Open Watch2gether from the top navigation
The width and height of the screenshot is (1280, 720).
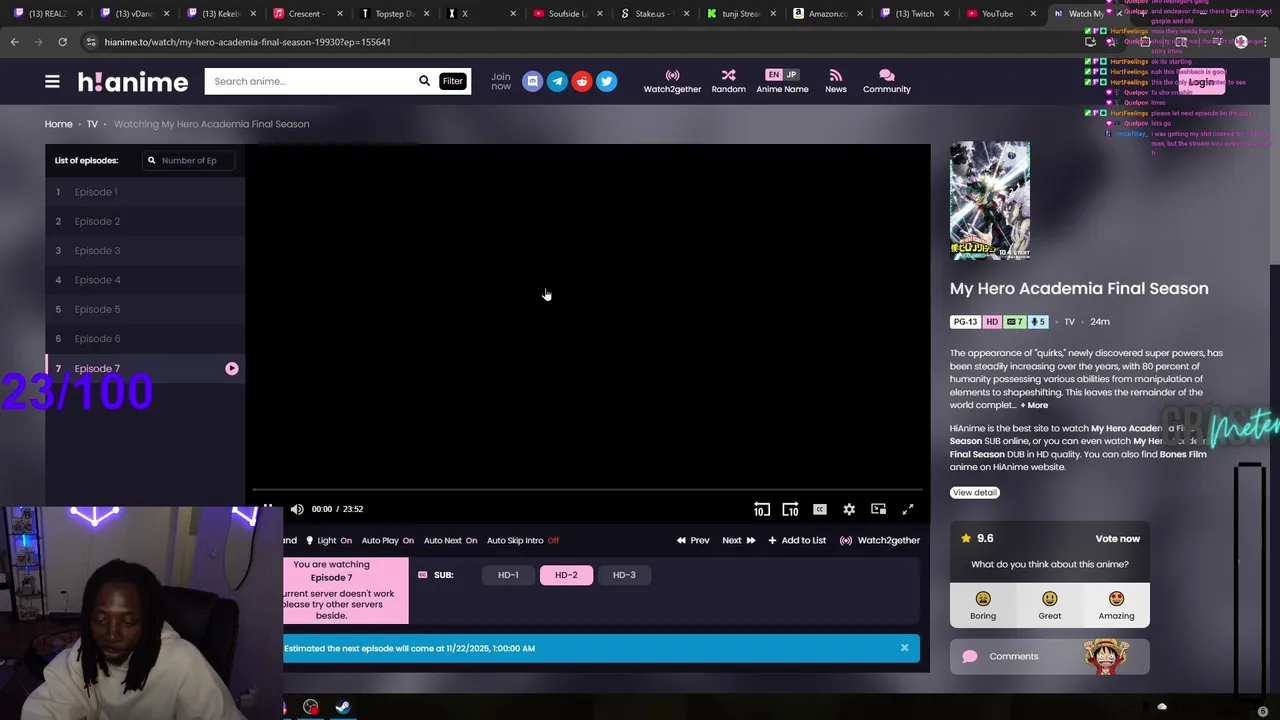pyautogui.click(x=672, y=81)
